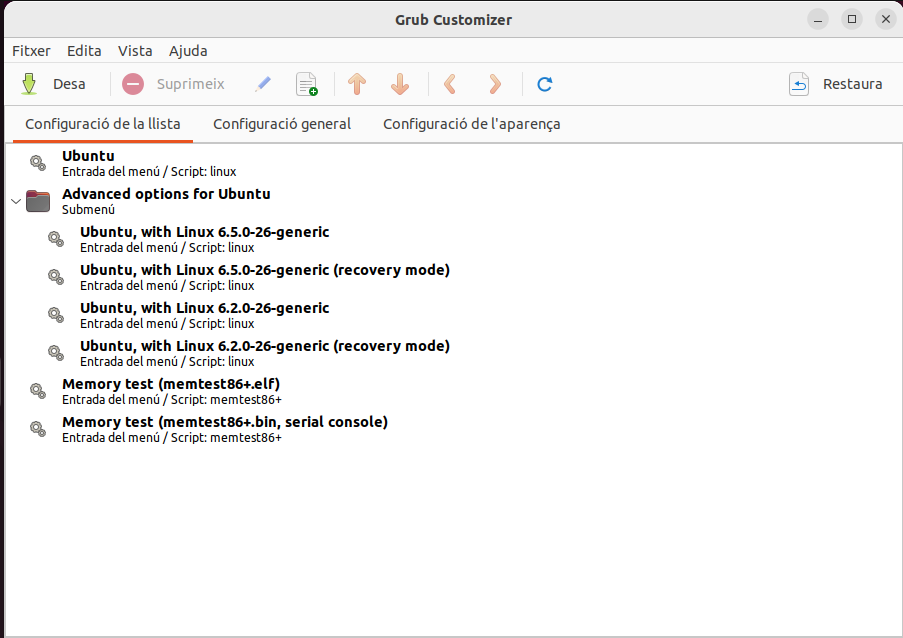Select Ubuntu, with Linux 6.5.0-26-generic entry
The height and width of the screenshot is (638, 903).
(x=454, y=239)
